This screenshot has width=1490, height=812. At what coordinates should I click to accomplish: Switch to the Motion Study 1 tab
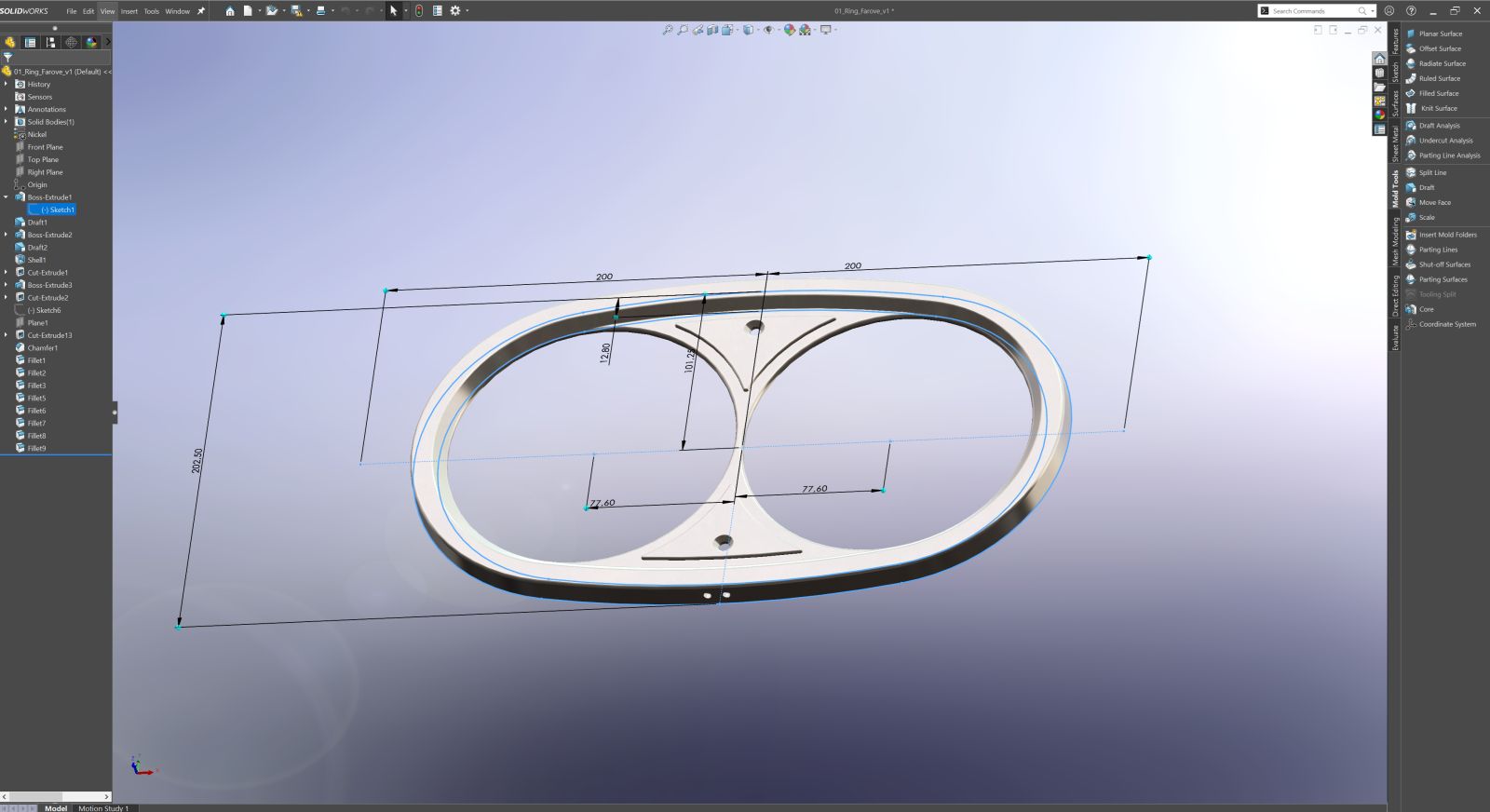coord(103,807)
